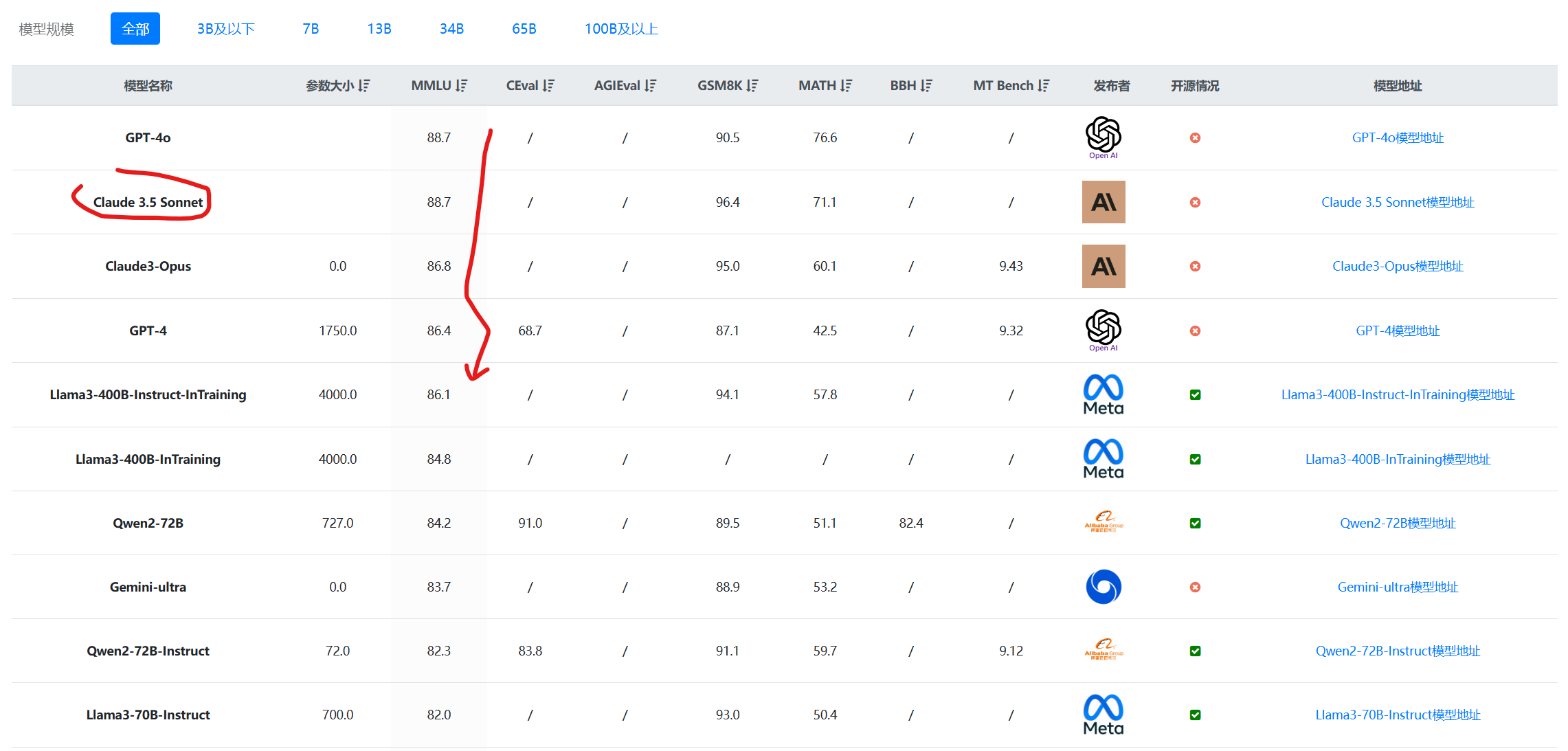
Task: Open the Claude3-Opus模型地址 link
Action: [1398, 266]
